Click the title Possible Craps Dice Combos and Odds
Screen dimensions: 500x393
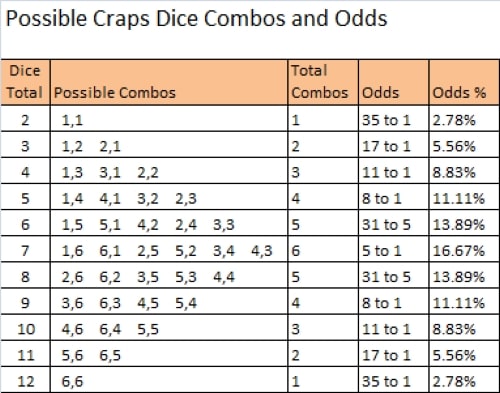click(x=197, y=19)
